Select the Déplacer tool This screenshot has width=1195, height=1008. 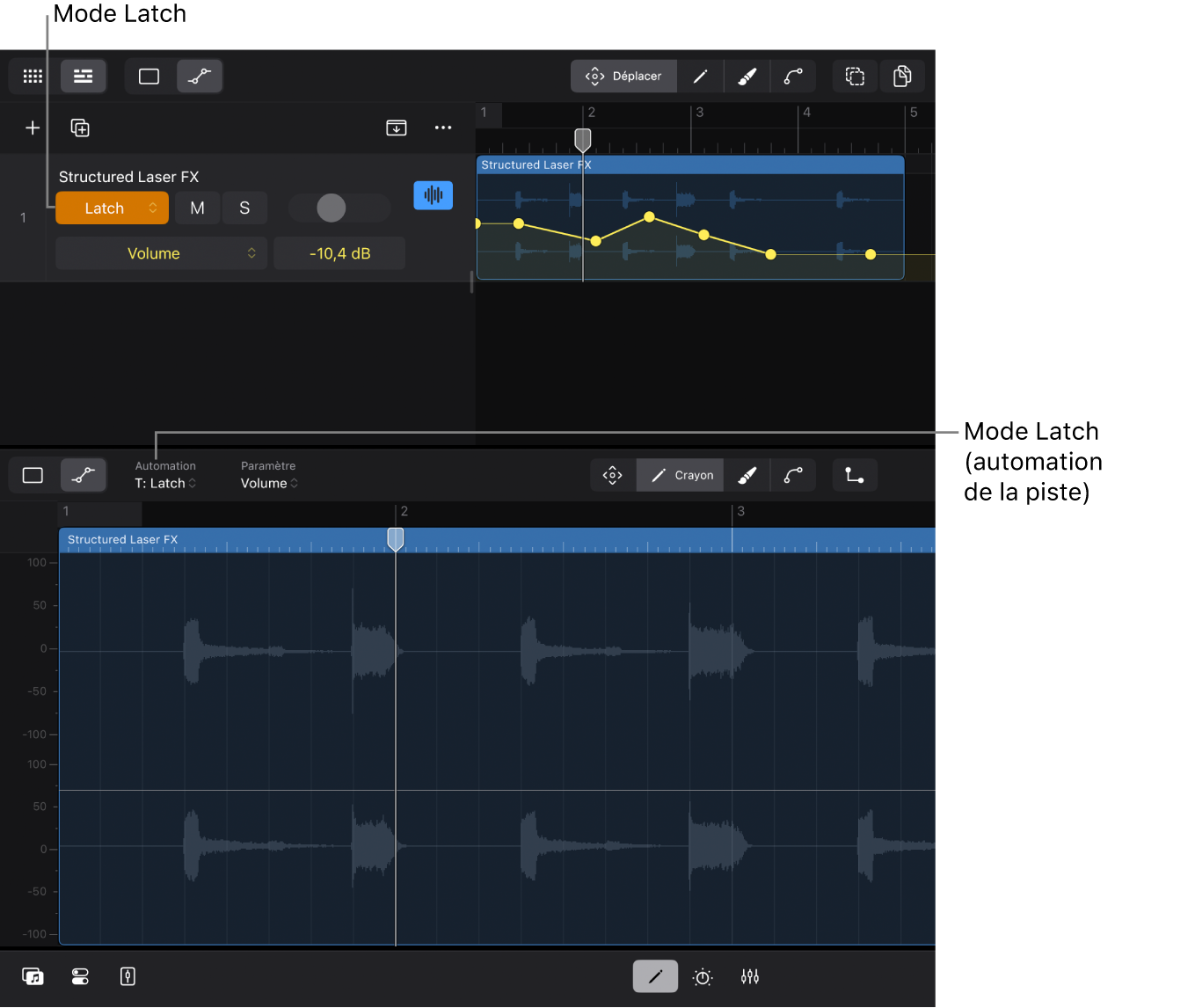(x=624, y=77)
